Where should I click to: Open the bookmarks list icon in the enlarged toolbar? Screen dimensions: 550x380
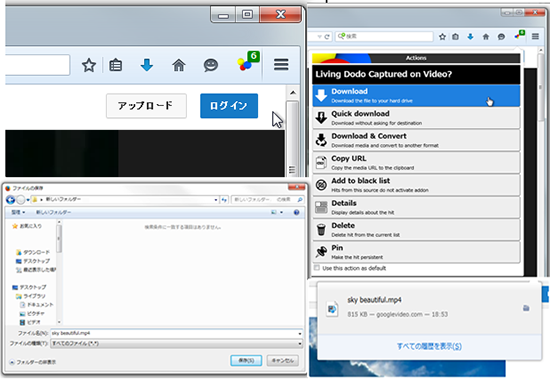(116, 65)
